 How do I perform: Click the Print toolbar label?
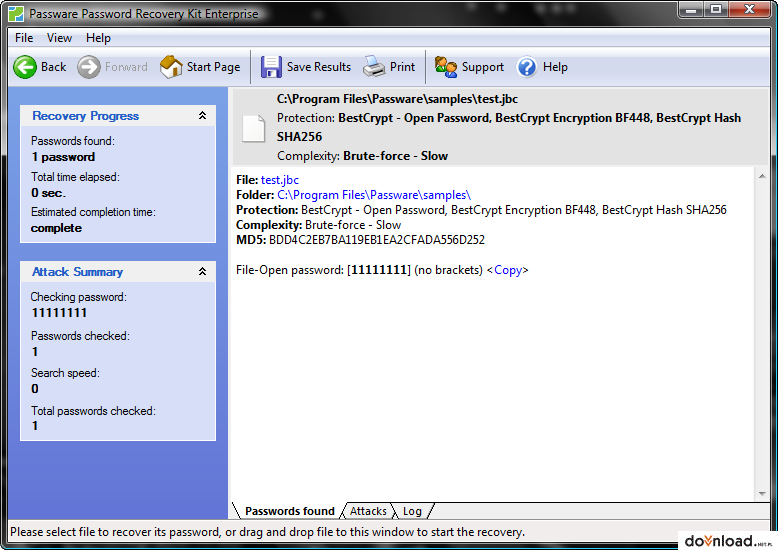(x=402, y=67)
